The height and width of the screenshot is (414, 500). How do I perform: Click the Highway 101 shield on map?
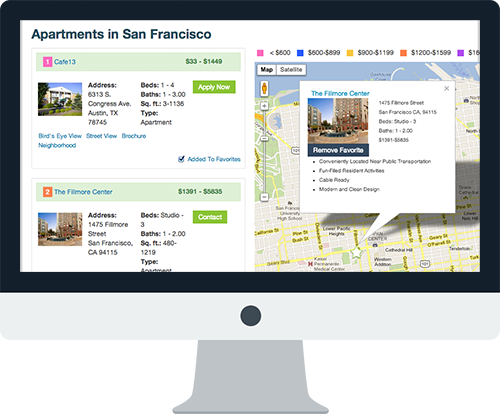[x=424, y=264]
